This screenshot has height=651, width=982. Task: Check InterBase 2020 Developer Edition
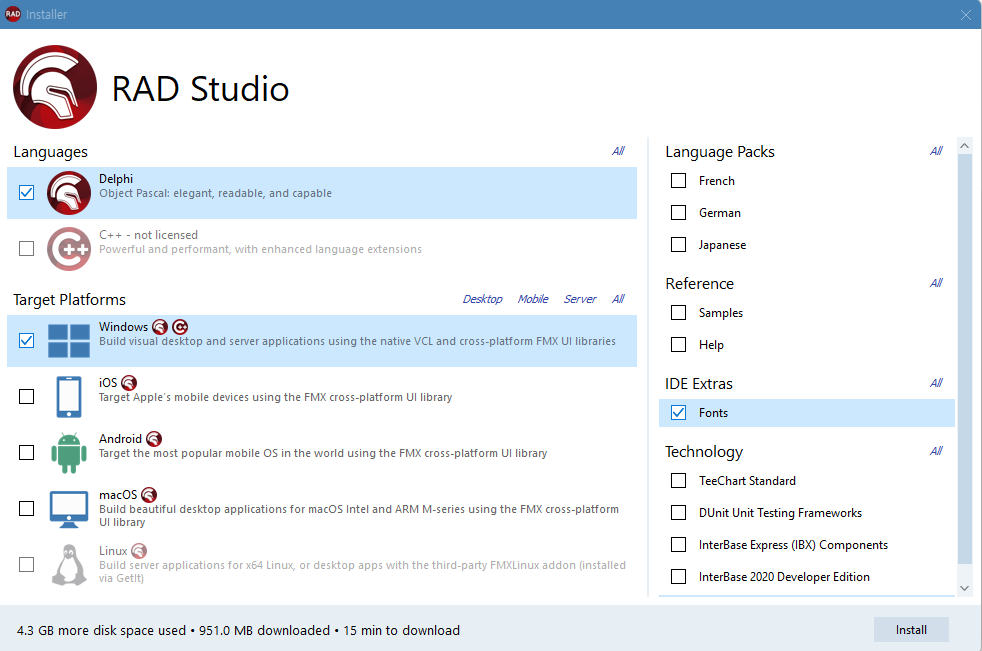(678, 576)
